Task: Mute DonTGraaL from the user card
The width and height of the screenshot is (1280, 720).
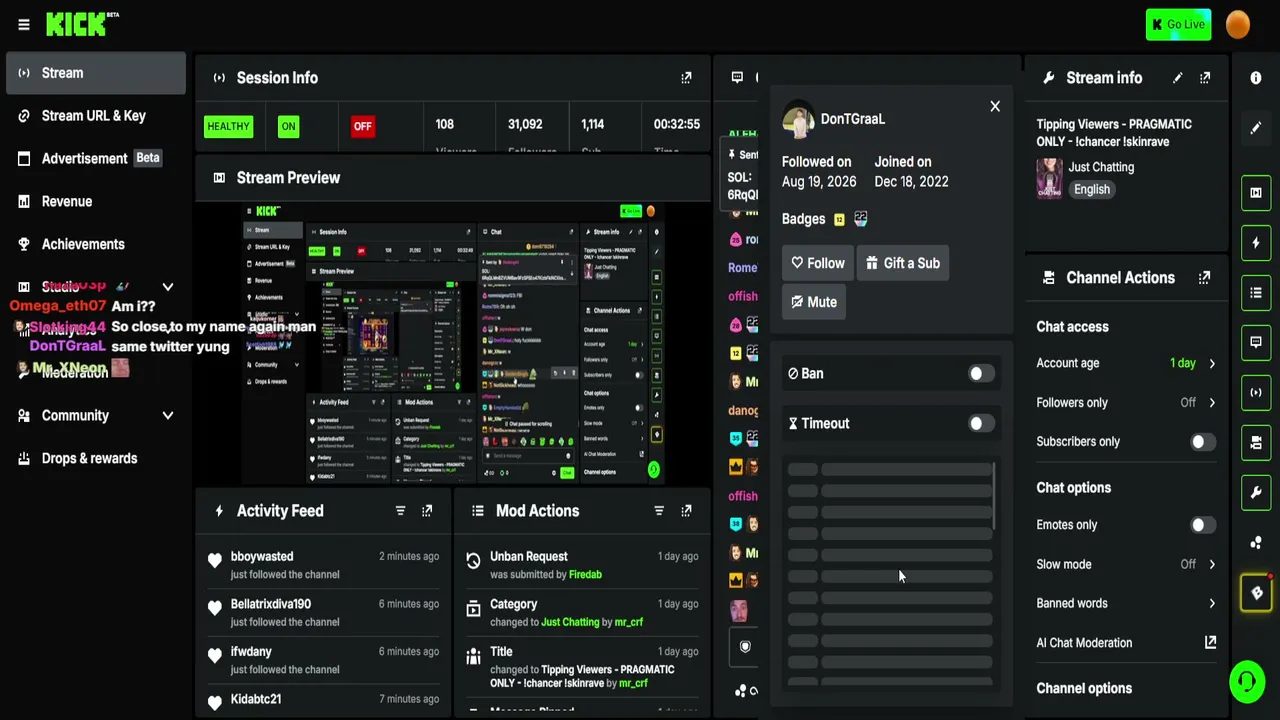Action: [814, 302]
